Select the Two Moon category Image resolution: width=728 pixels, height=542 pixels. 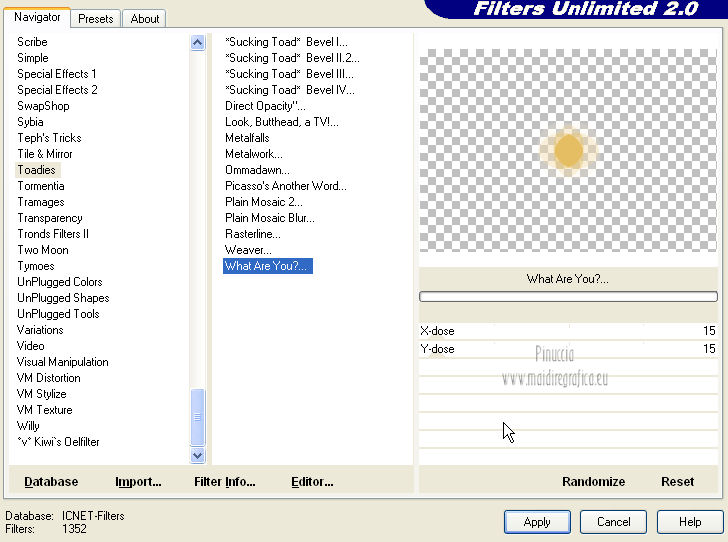[x=43, y=250]
